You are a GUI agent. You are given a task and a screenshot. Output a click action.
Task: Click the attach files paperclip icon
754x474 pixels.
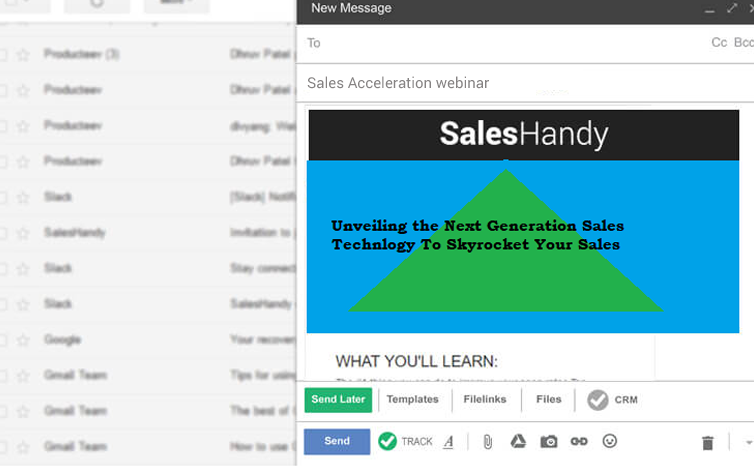[x=488, y=441]
